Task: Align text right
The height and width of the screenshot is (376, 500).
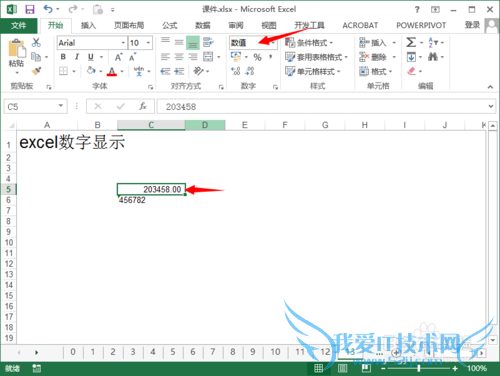Action: (193, 57)
